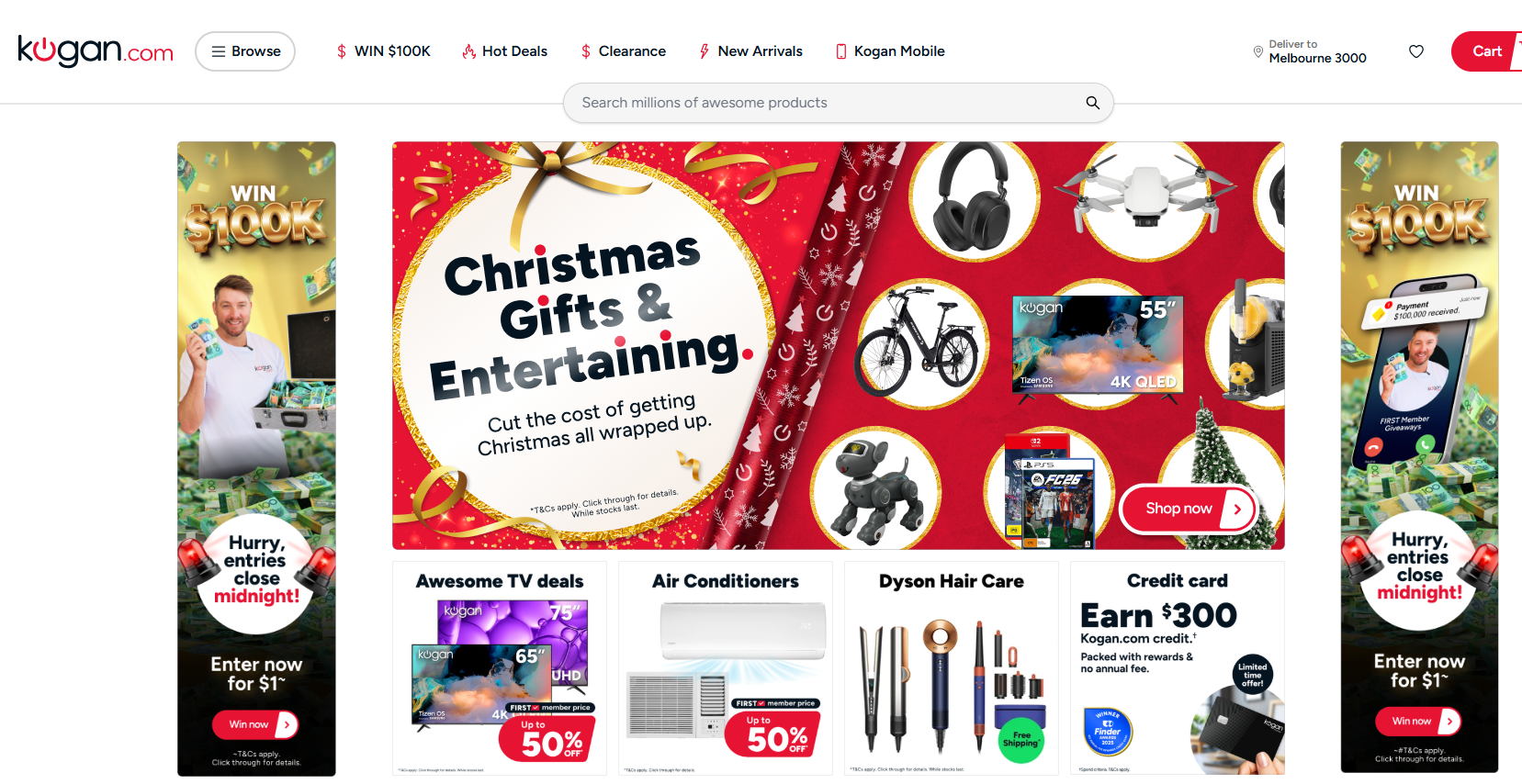The image size is (1522, 784).
Task: Open the WIN $100K menu item
Action: click(383, 51)
